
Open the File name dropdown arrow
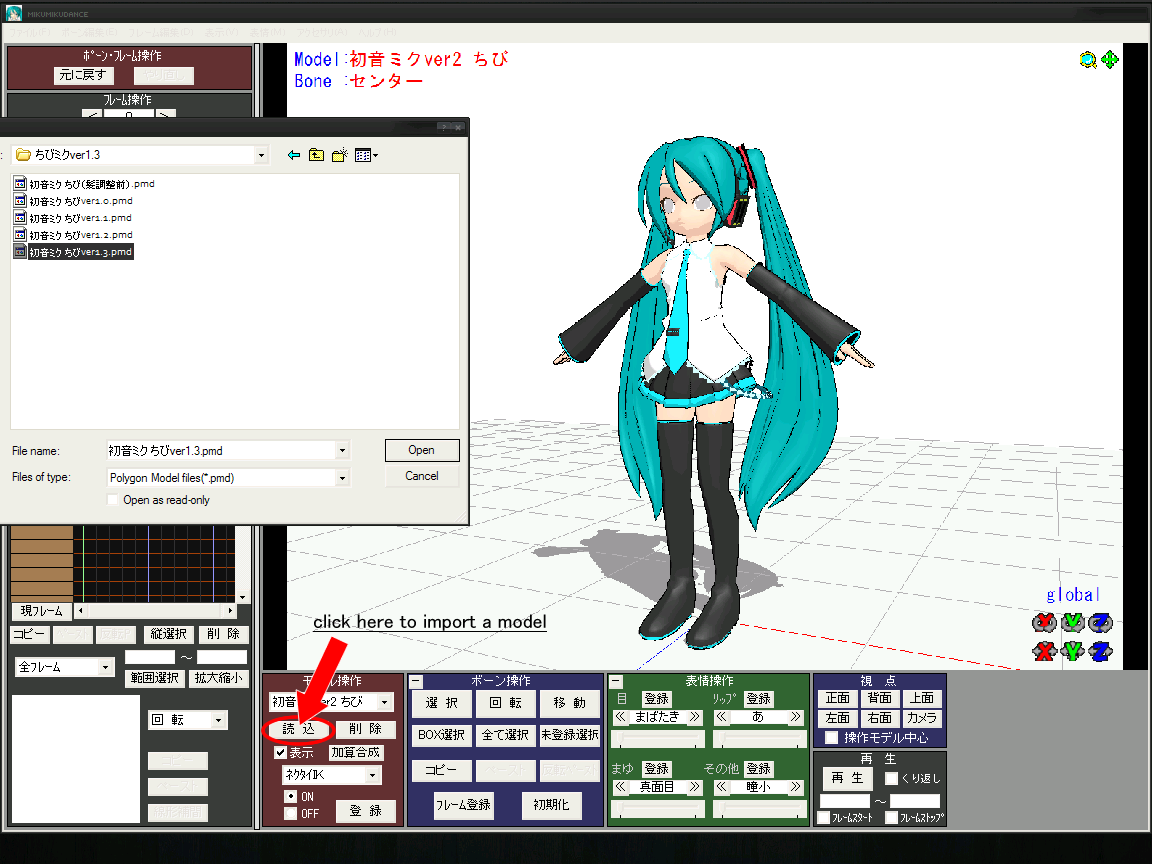(342, 450)
